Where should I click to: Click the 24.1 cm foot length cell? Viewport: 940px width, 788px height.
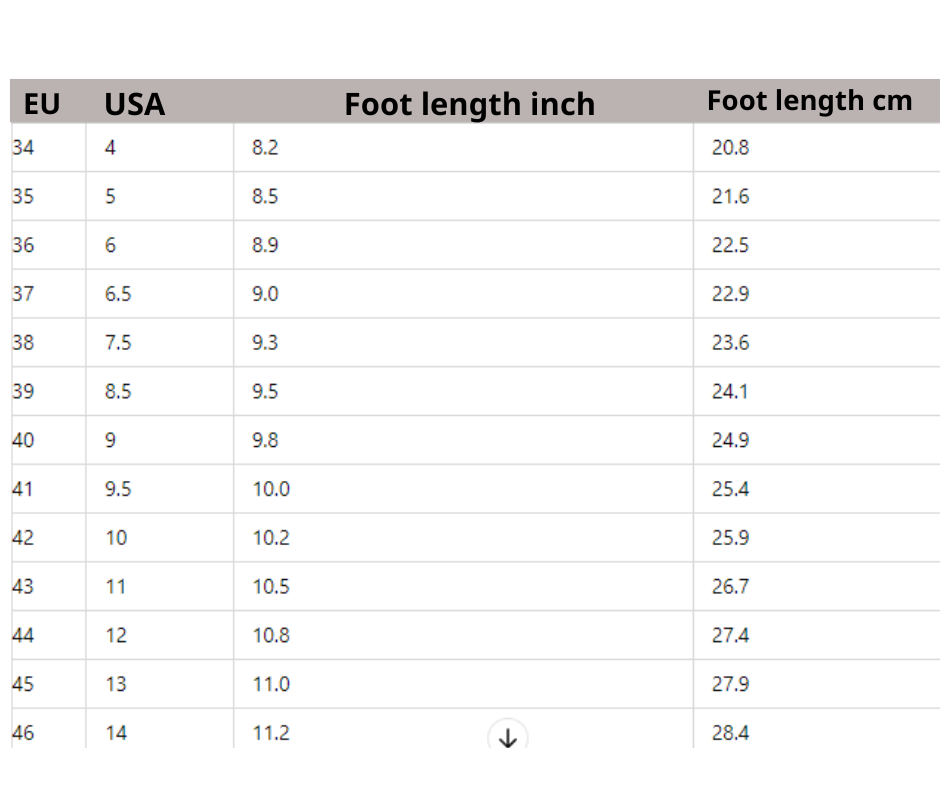[x=817, y=392]
